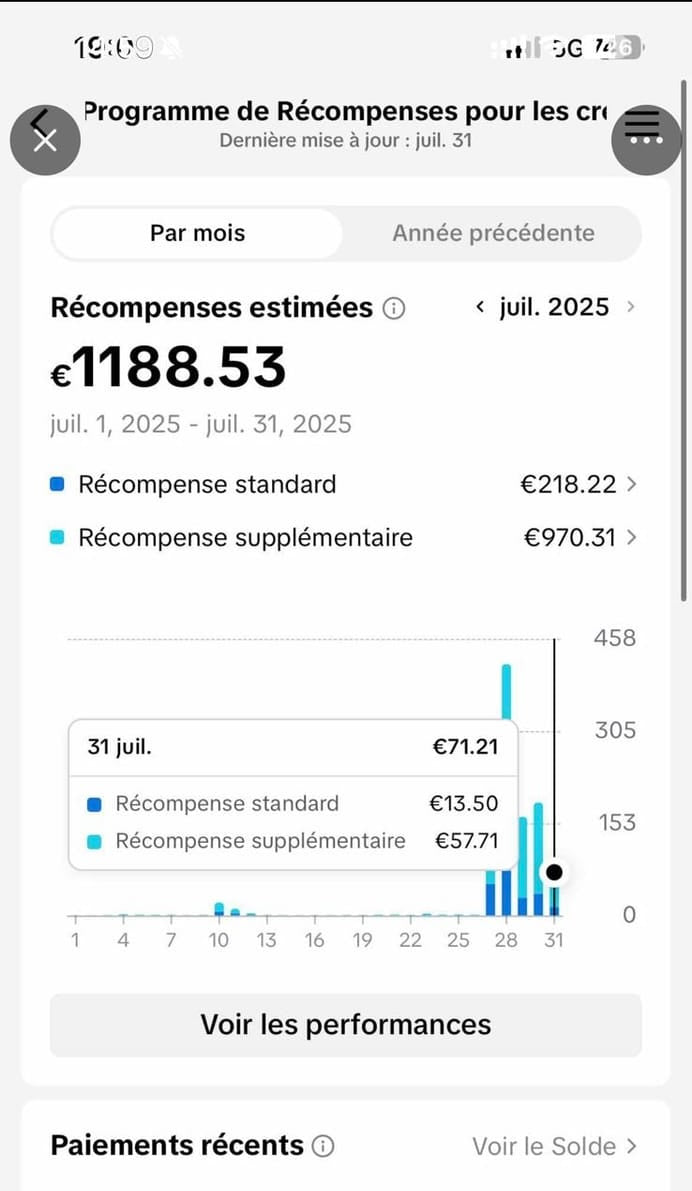
Task: Tap info icon beside Récompenses estimées
Action: coord(394,308)
